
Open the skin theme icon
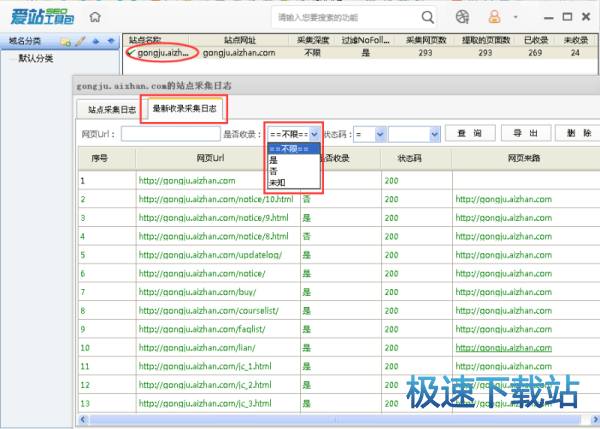click(462, 17)
